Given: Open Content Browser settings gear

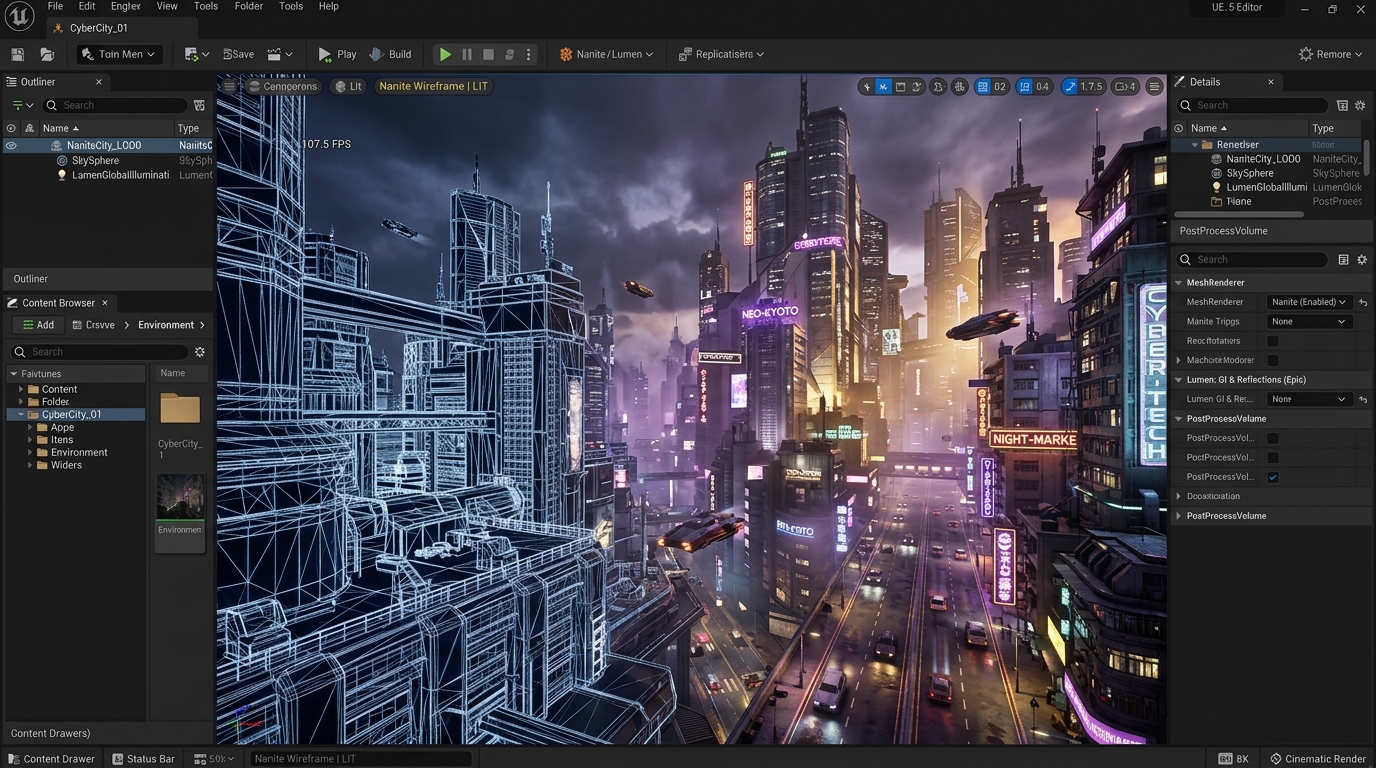Looking at the screenshot, I should click(x=200, y=352).
